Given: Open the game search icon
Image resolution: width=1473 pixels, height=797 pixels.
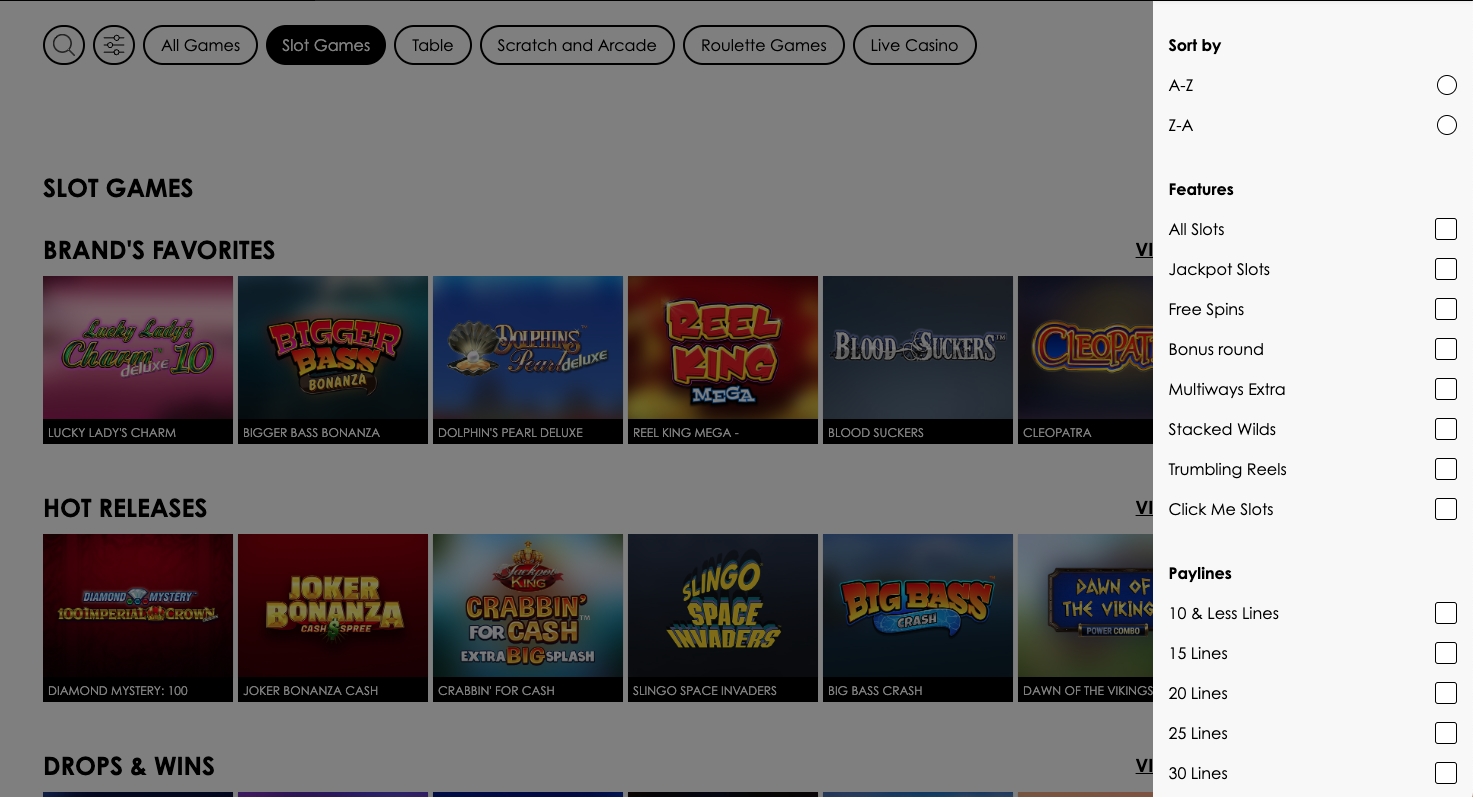Looking at the screenshot, I should (x=64, y=45).
